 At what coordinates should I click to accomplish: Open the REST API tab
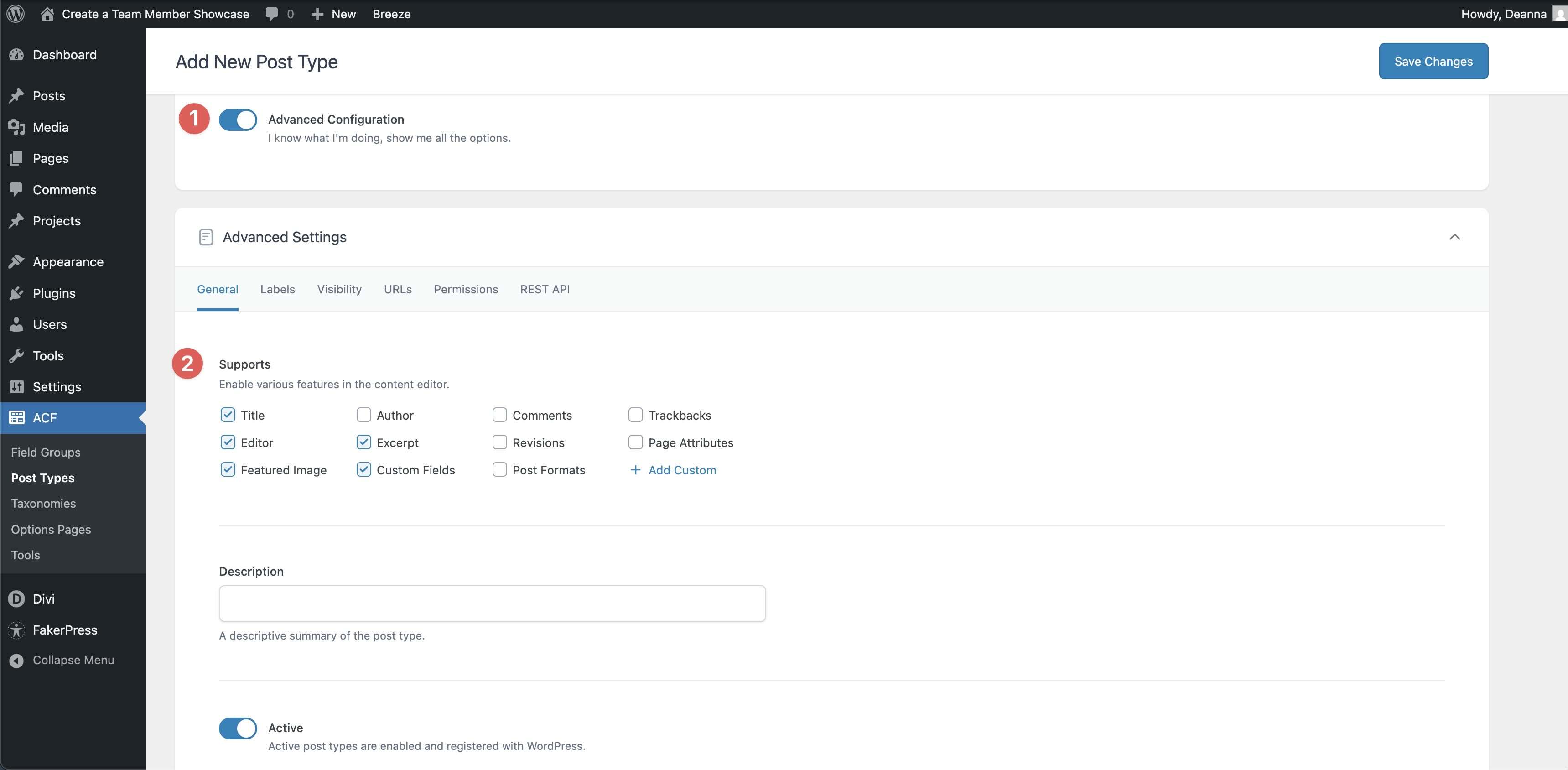coord(545,289)
